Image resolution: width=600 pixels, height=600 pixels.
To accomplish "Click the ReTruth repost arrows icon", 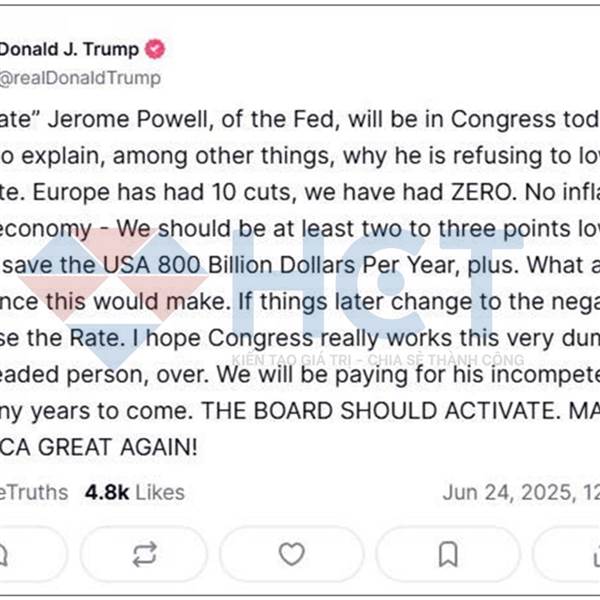I will 144,554.
